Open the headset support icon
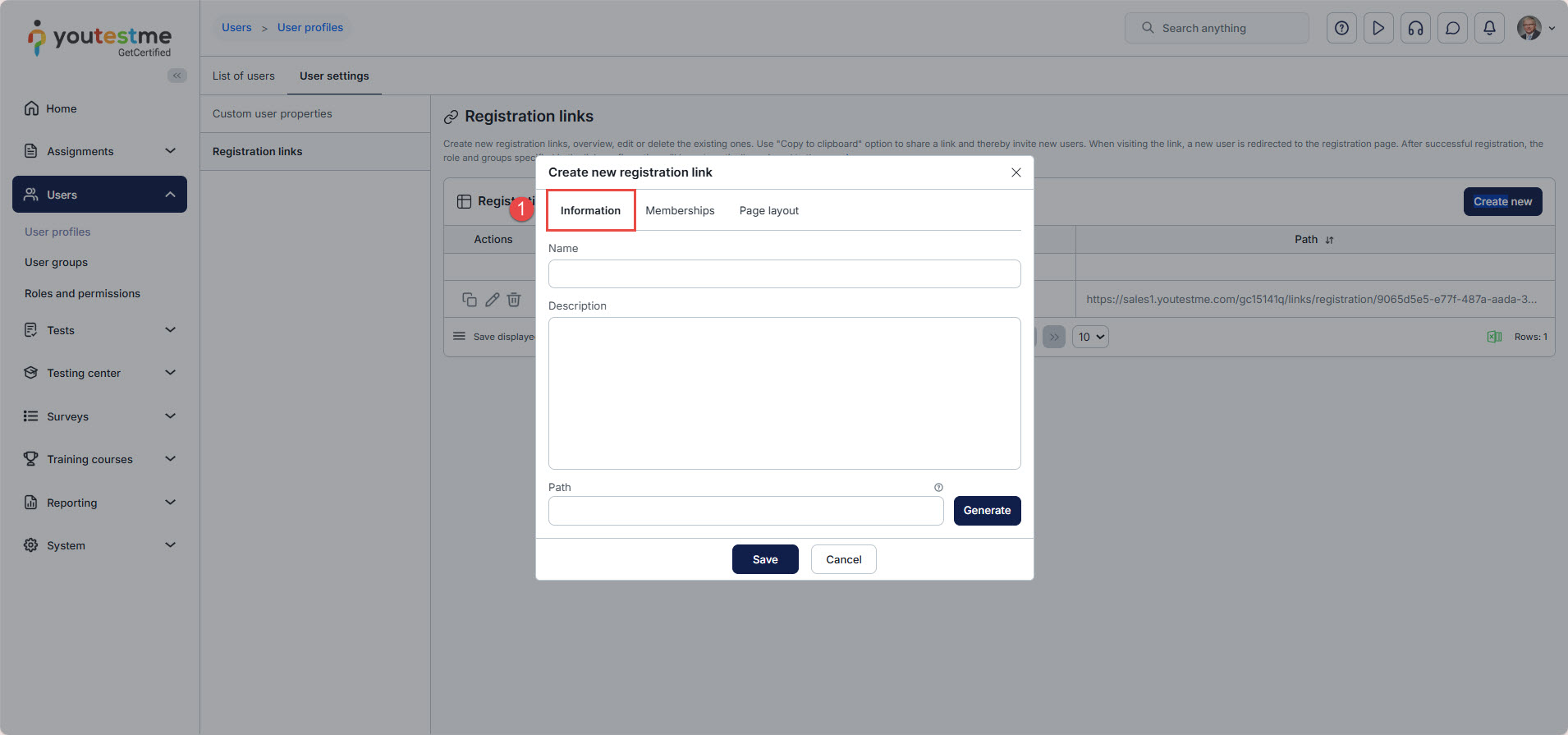This screenshot has width=1568, height=735. pos(1415,28)
